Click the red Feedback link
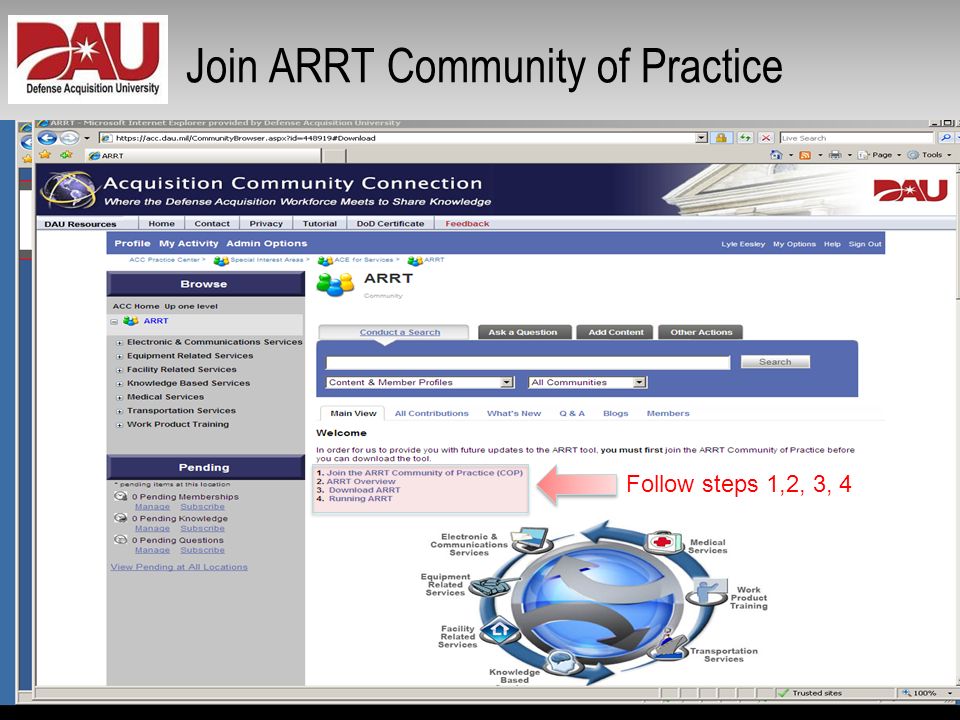The height and width of the screenshot is (720, 960). [x=467, y=223]
